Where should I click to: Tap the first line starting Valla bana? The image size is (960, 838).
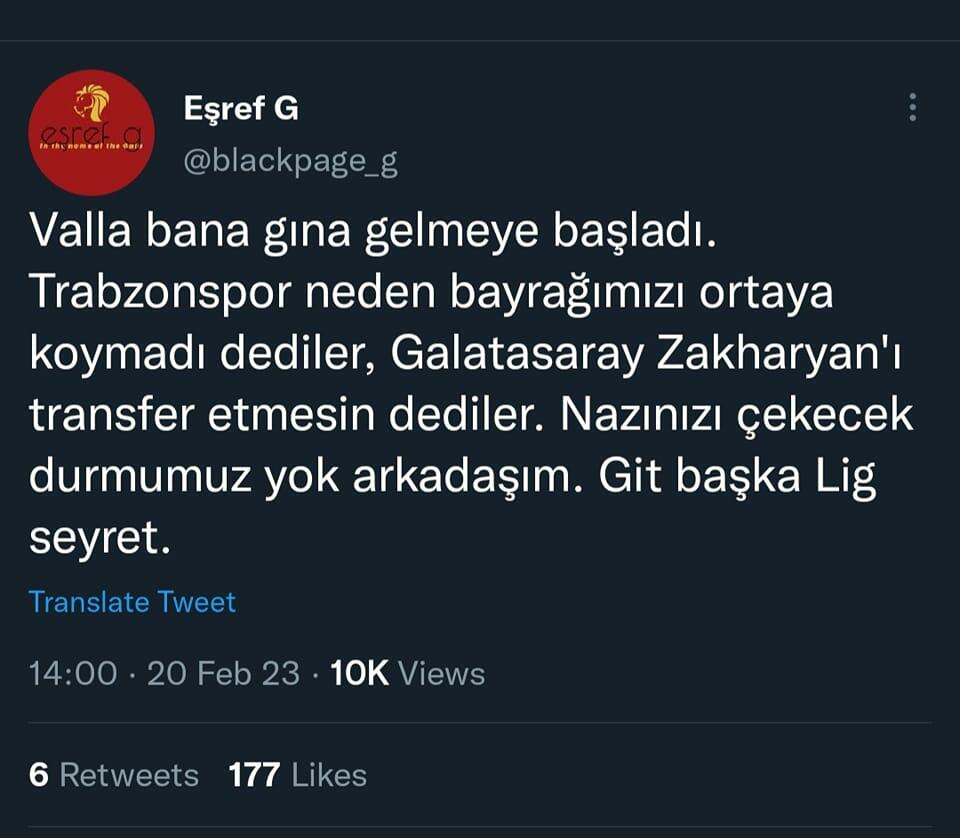pos(373,233)
